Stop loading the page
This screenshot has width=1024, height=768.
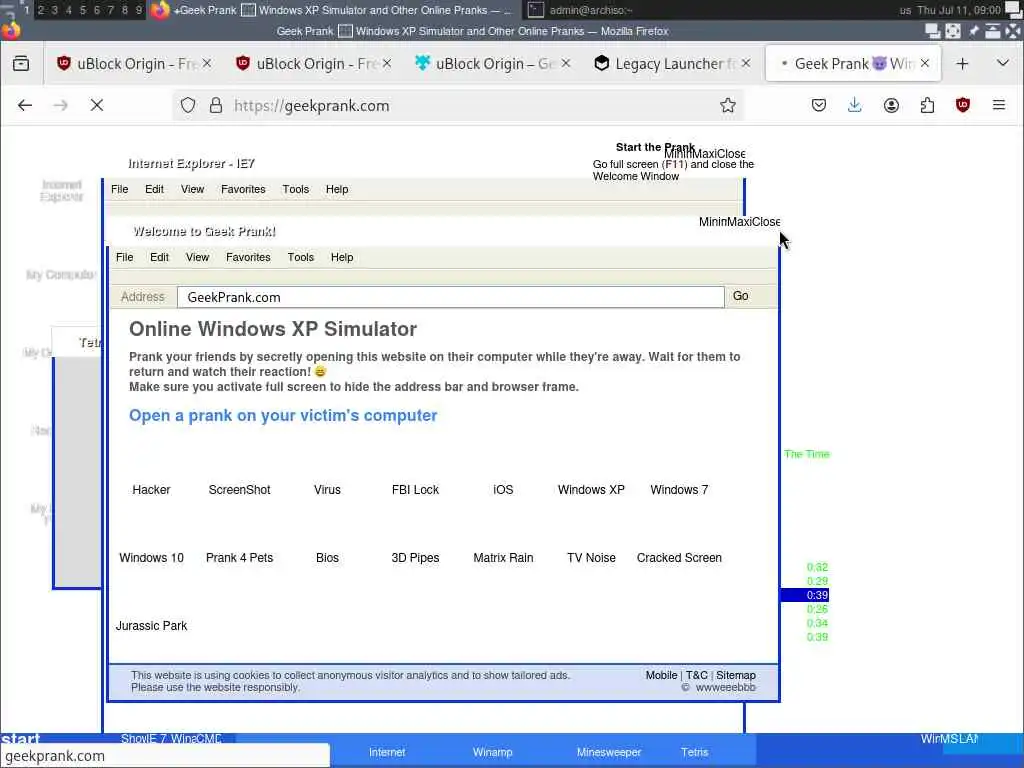pos(97,105)
